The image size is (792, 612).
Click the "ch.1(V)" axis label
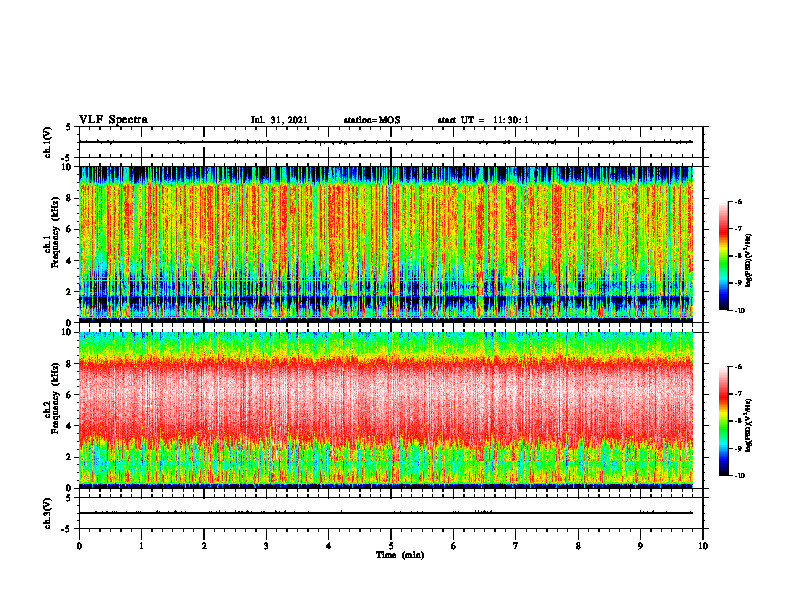click(x=48, y=142)
